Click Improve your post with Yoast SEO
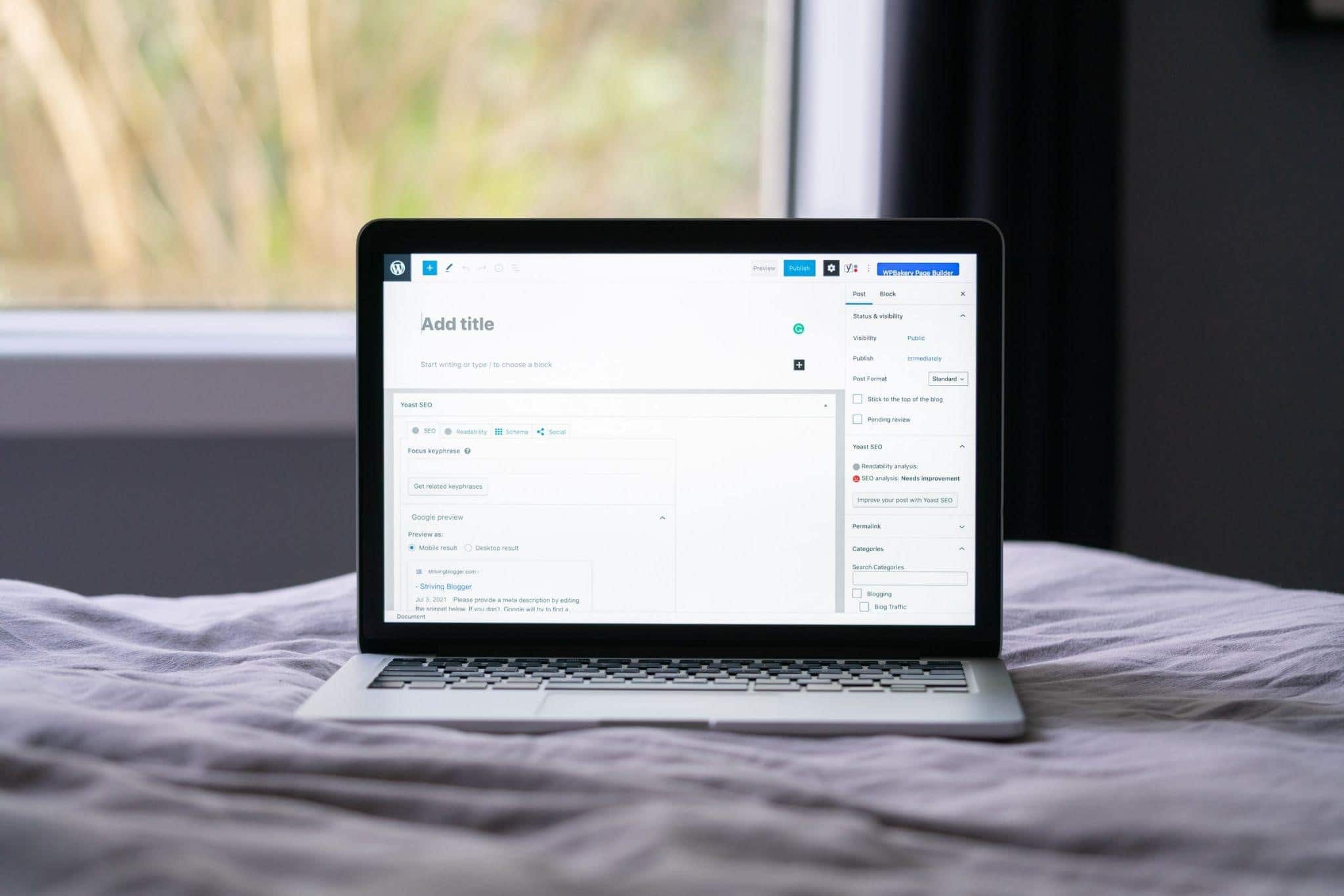Image resolution: width=1344 pixels, height=896 pixels. click(x=905, y=500)
